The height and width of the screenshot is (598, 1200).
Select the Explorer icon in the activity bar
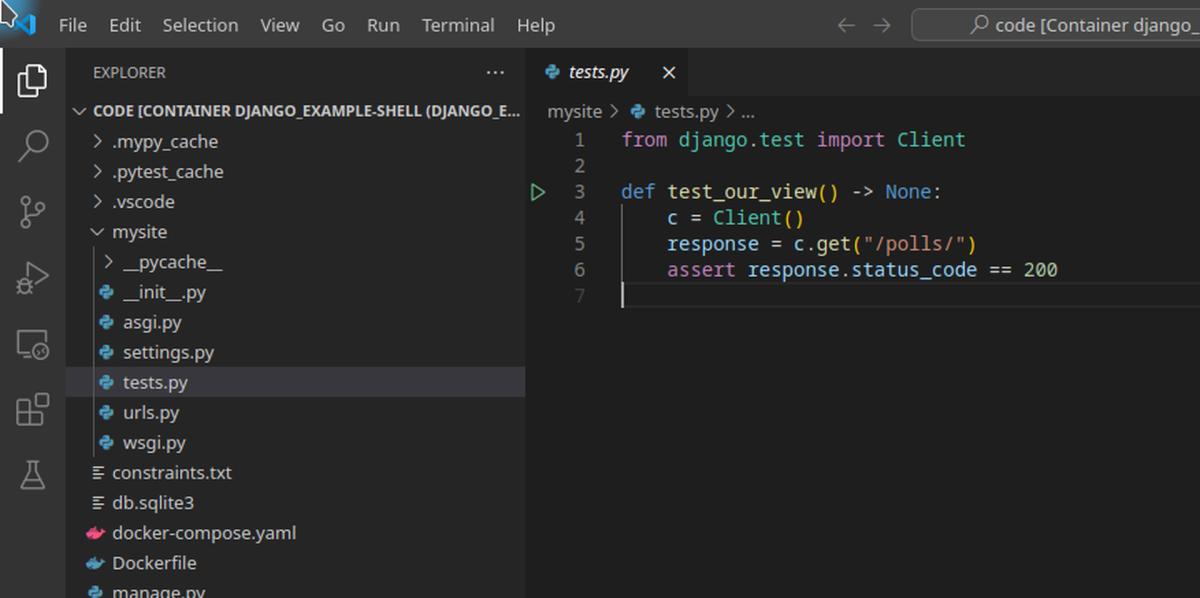(x=31, y=82)
